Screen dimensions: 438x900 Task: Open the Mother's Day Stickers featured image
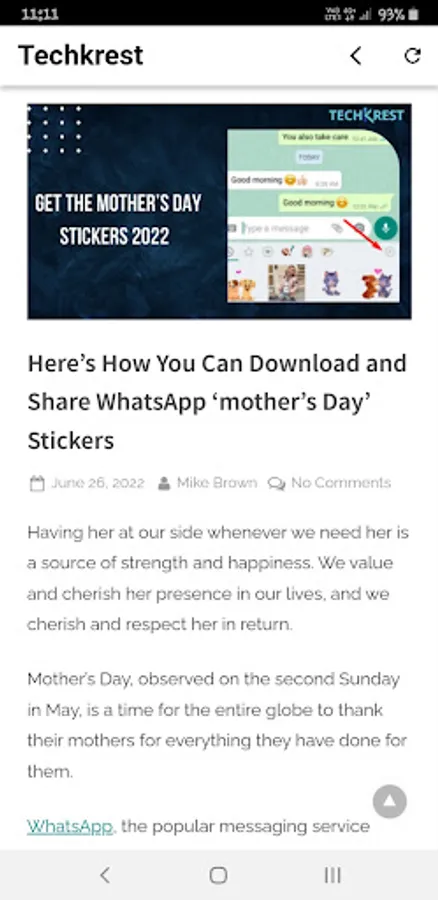[219, 211]
